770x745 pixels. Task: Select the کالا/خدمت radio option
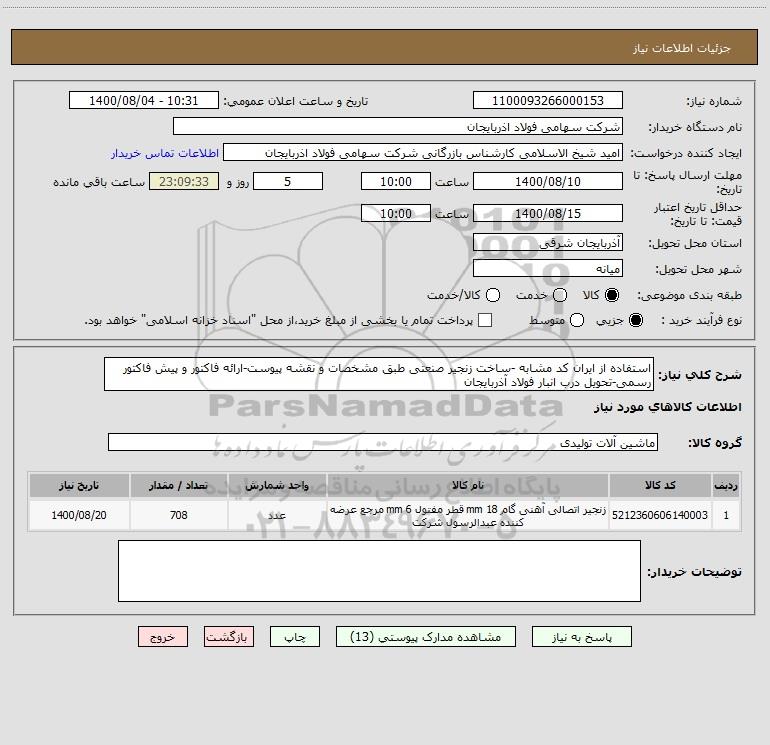coord(493,295)
